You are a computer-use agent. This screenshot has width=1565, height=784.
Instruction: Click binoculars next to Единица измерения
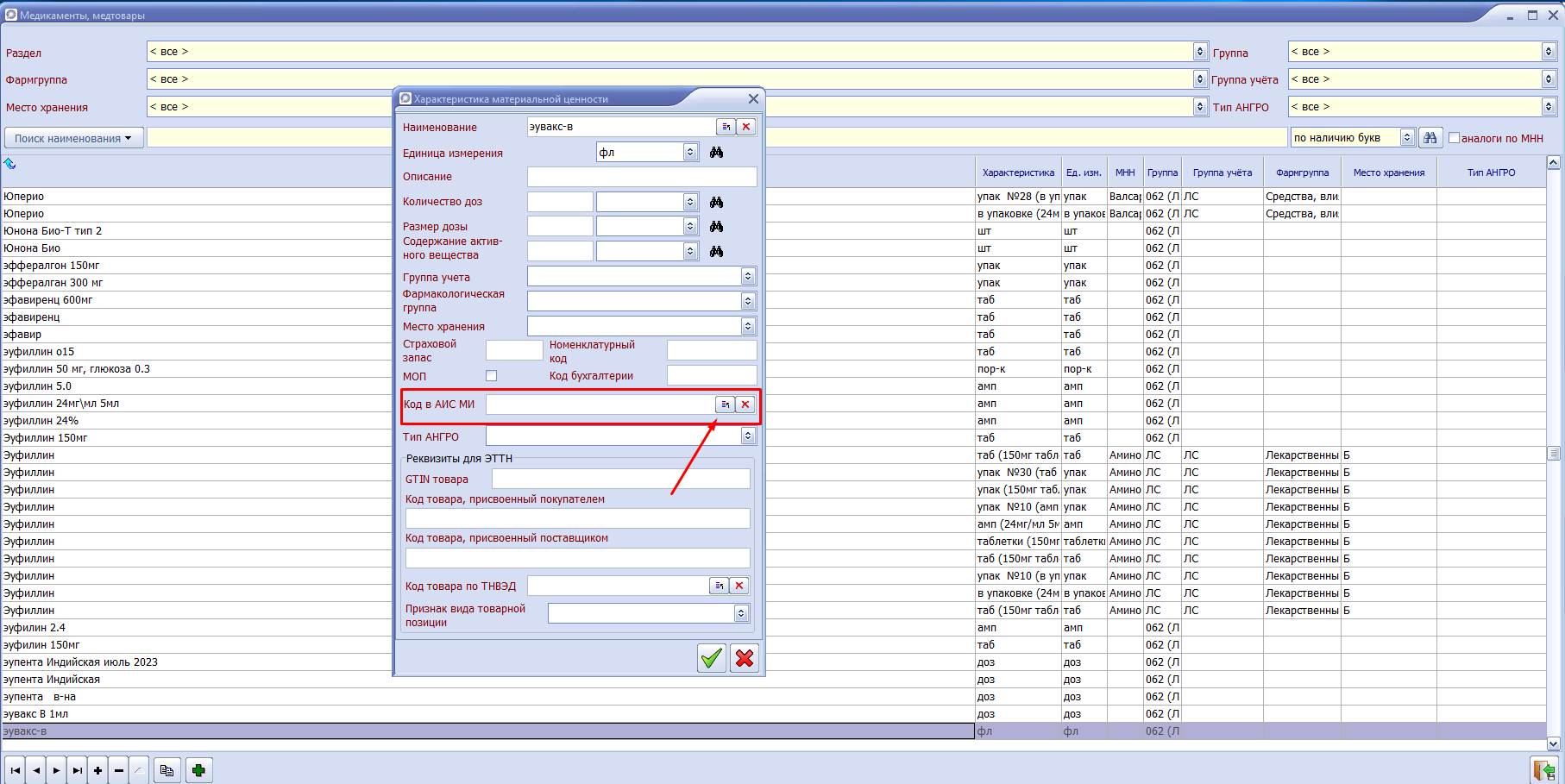pos(716,153)
